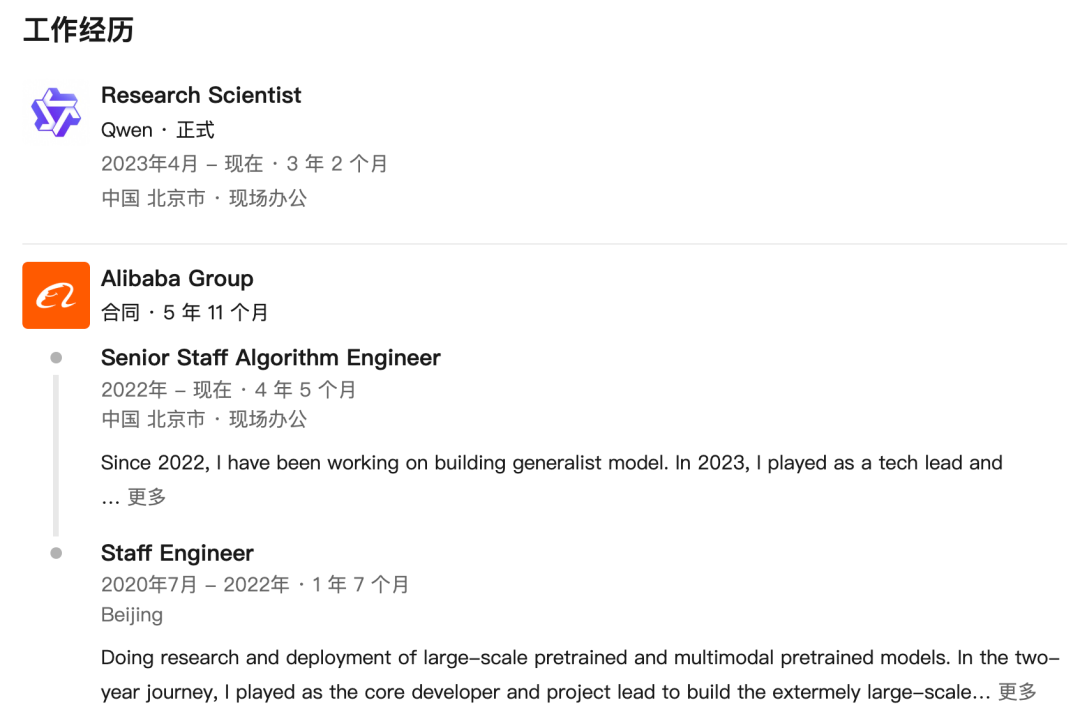Click the Qwen · 正式 company line
This screenshot has width=1080, height=714.
click(x=158, y=129)
